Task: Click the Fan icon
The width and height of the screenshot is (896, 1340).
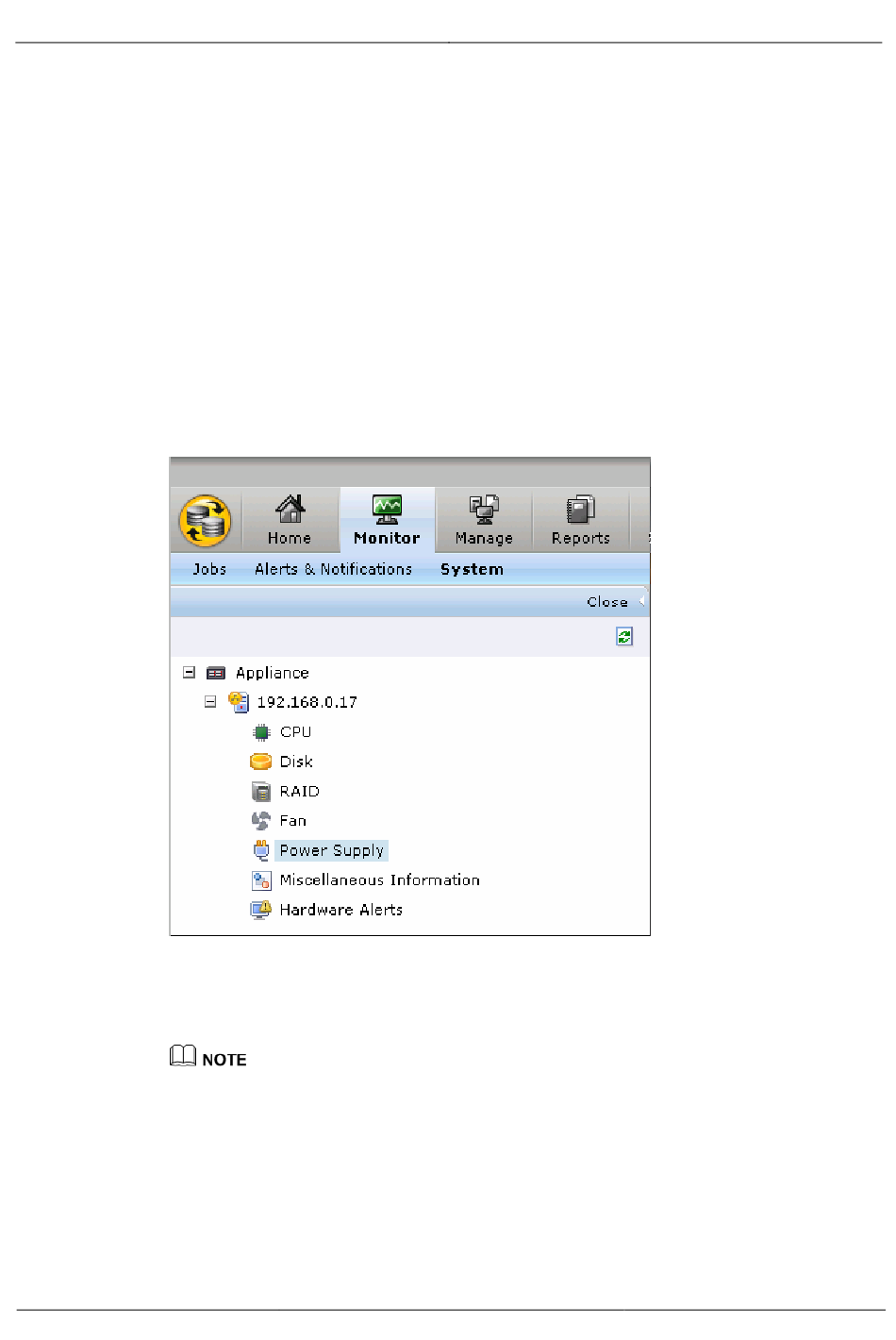Action: 261,821
